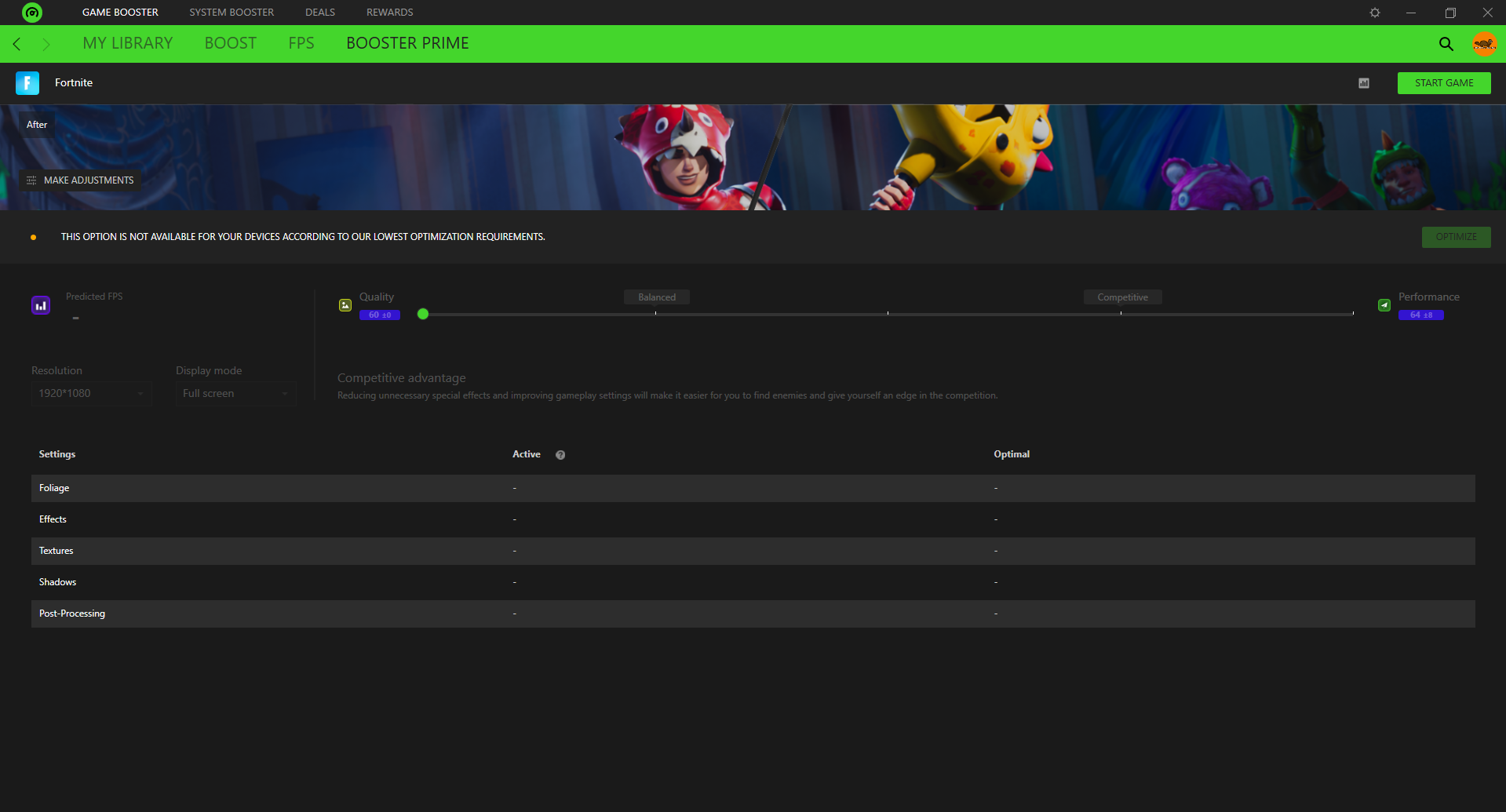Select the Competitive preset on slider
Screen dimensions: 1506x812
tap(1122, 297)
